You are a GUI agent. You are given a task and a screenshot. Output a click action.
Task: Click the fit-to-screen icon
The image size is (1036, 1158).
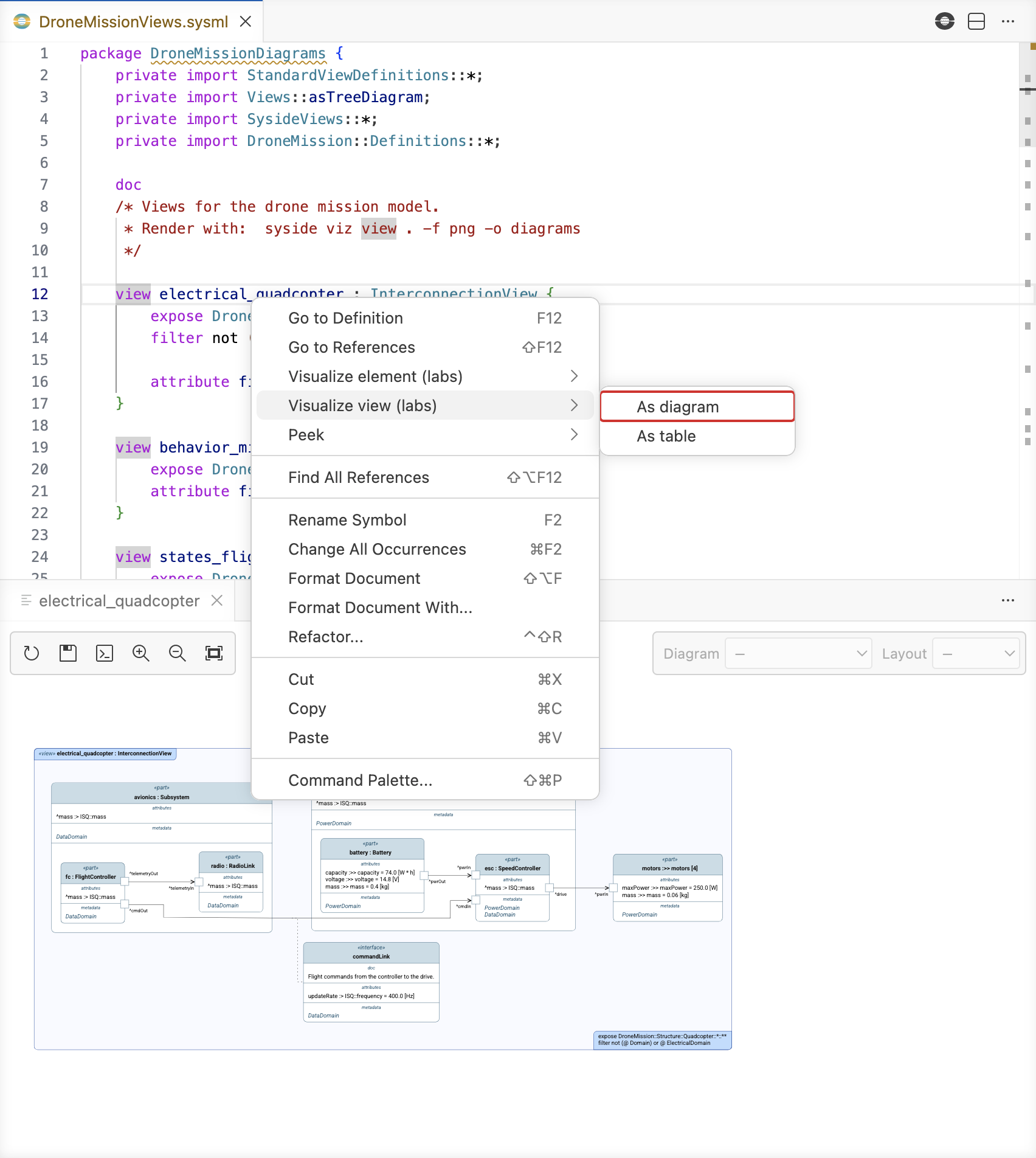214,653
